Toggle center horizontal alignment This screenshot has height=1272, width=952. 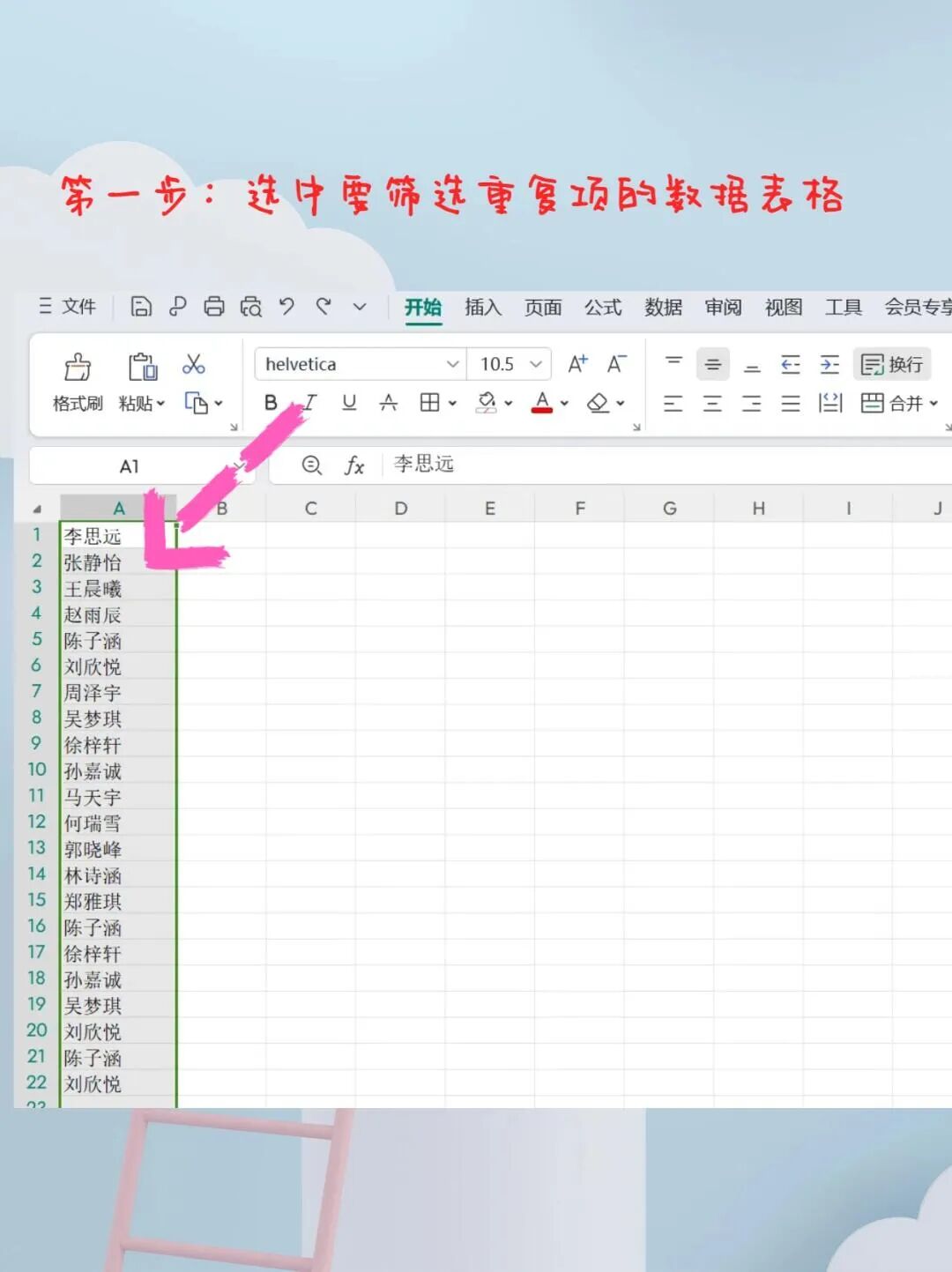coord(712,404)
